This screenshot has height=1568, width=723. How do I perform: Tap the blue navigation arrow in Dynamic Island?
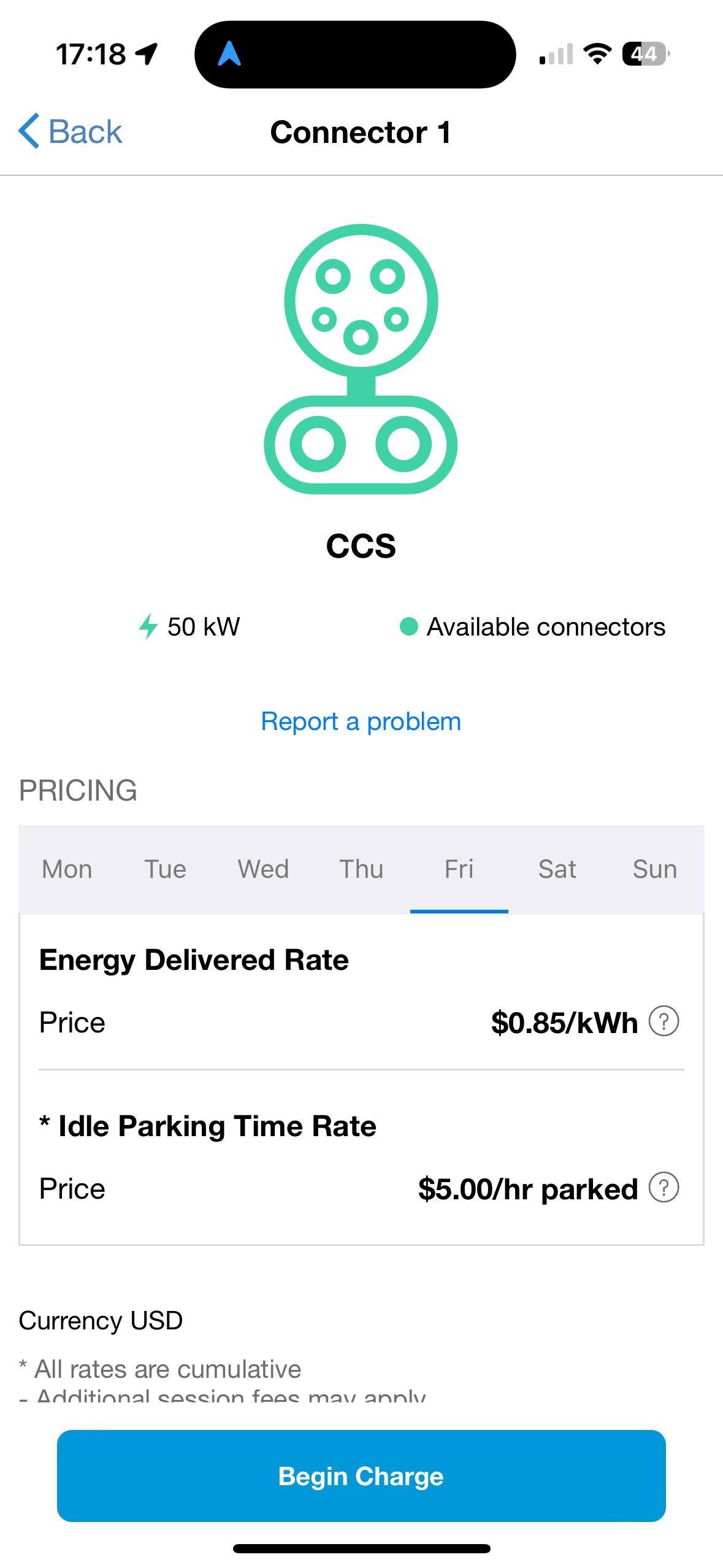point(229,54)
